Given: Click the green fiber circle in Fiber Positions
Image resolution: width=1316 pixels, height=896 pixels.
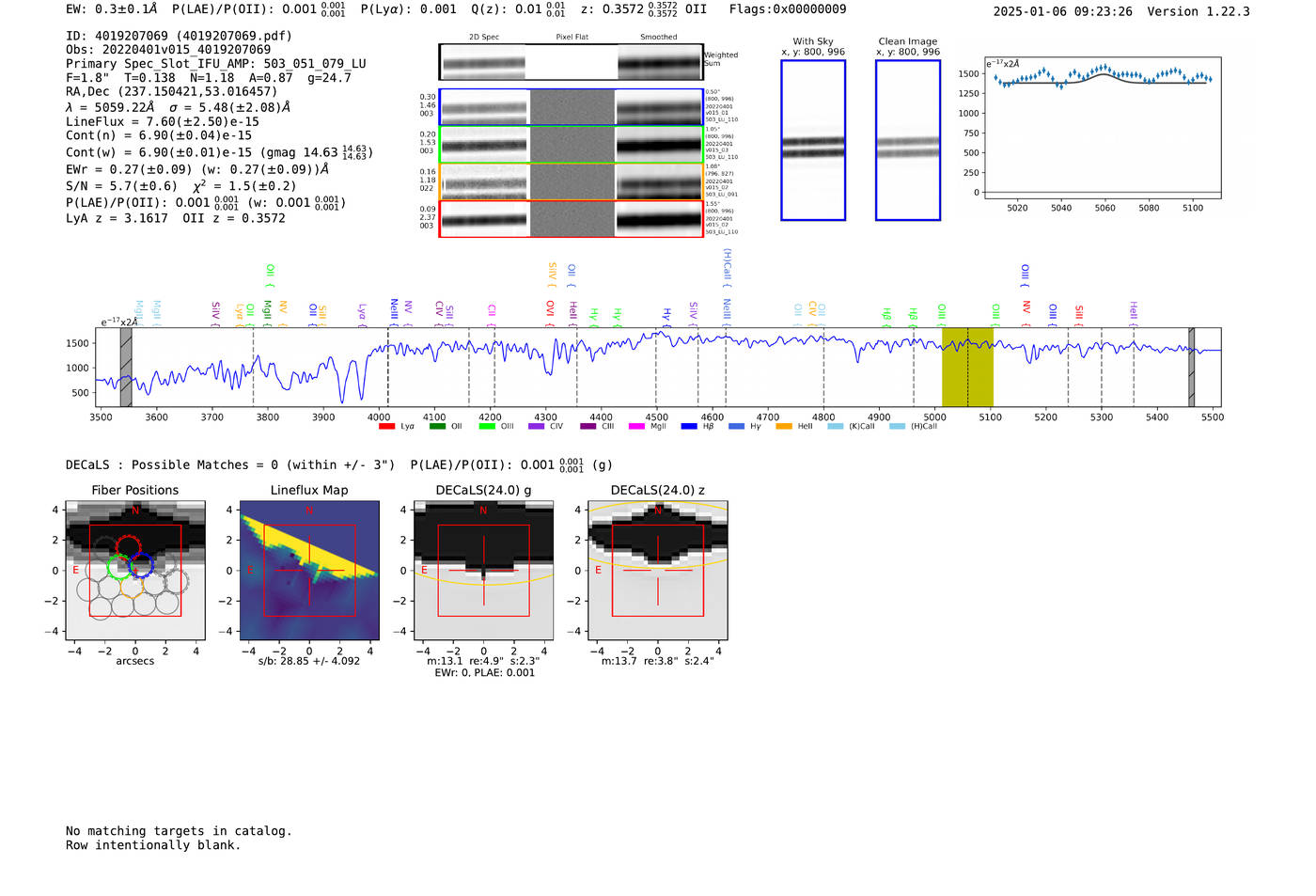Looking at the screenshot, I should 118,566.
